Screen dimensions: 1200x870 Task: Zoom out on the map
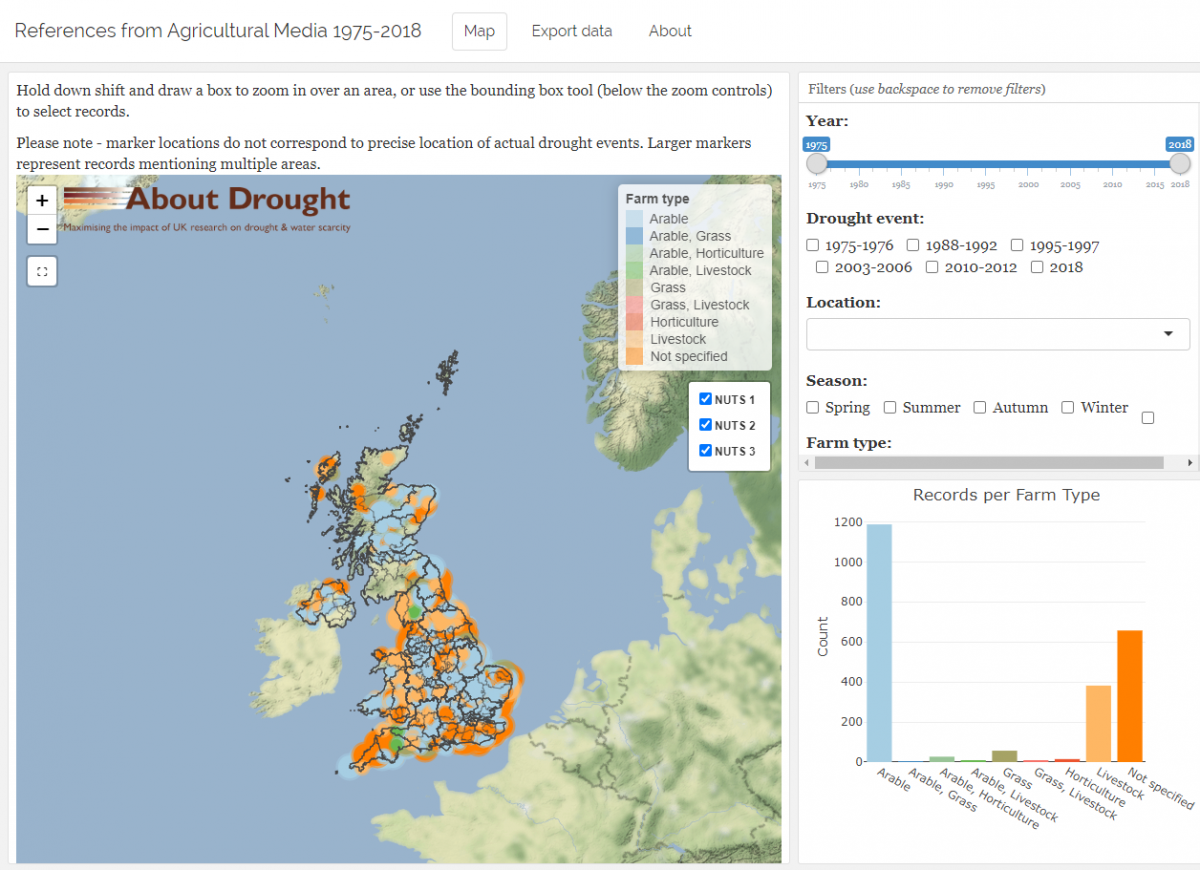[42, 229]
